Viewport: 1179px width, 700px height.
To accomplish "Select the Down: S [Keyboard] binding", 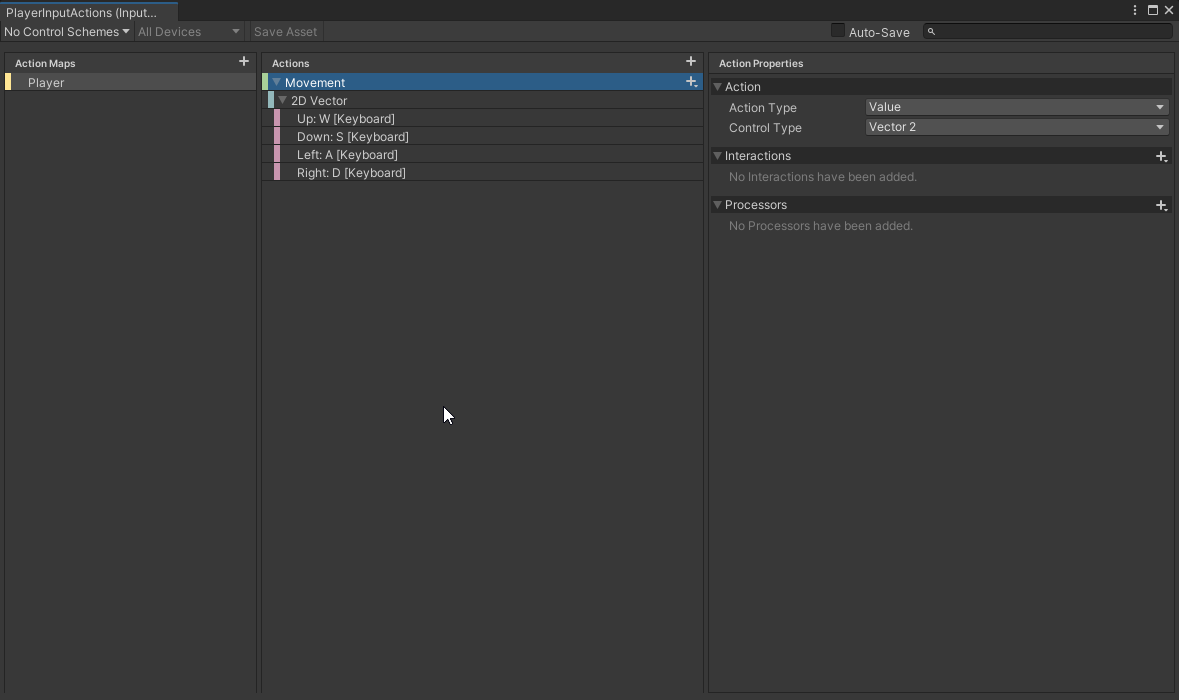I will pos(482,136).
